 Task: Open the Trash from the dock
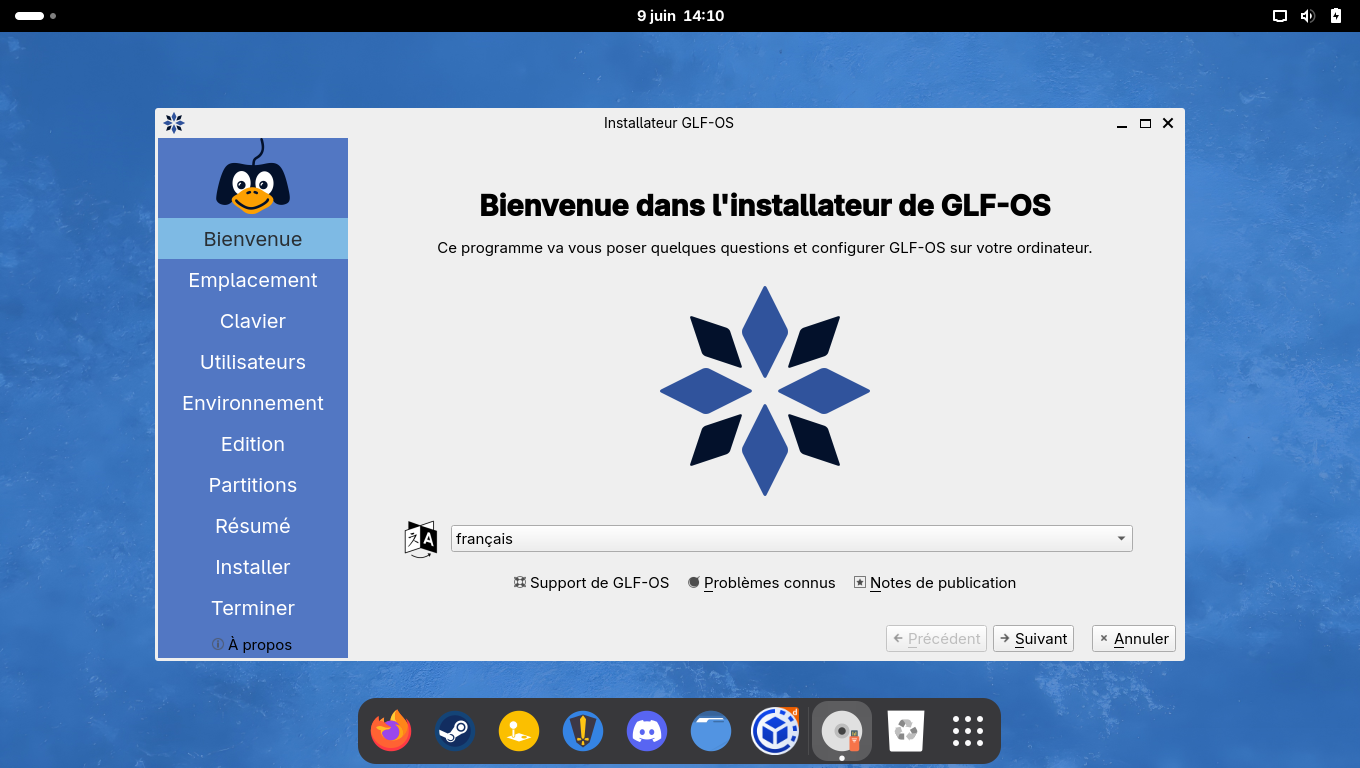tap(906, 731)
